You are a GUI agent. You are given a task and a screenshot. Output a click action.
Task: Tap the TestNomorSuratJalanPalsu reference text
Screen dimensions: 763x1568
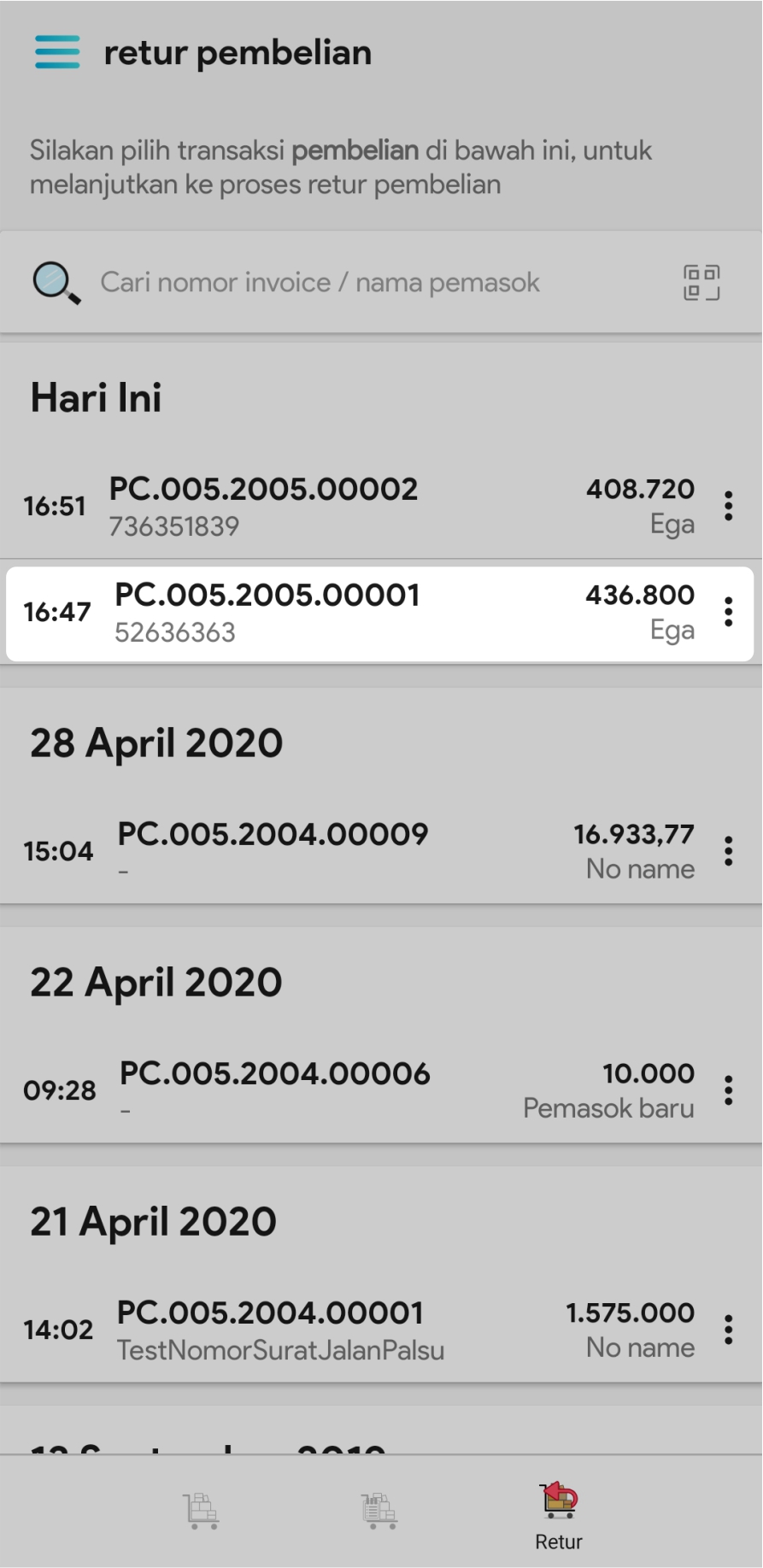click(280, 1351)
